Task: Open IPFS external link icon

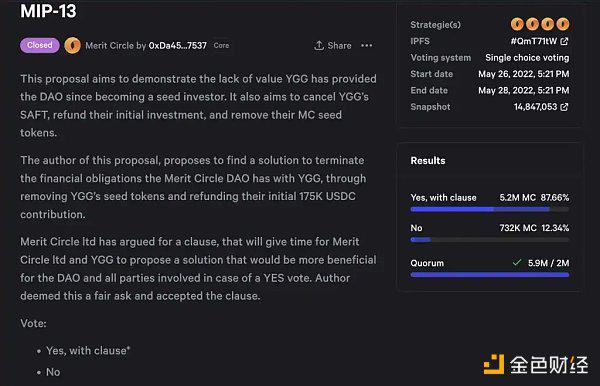Action: pyautogui.click(x=564, y=41)
